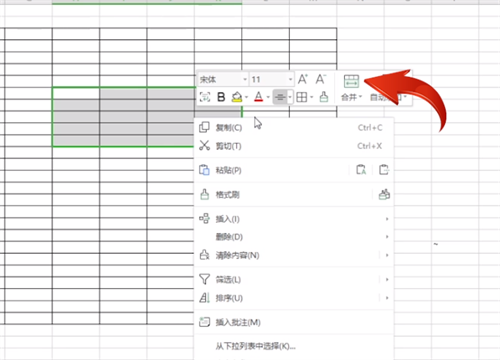Click the Merge cells icon
This screenshot has width=500, height=360.
click(x=351, y=81)
